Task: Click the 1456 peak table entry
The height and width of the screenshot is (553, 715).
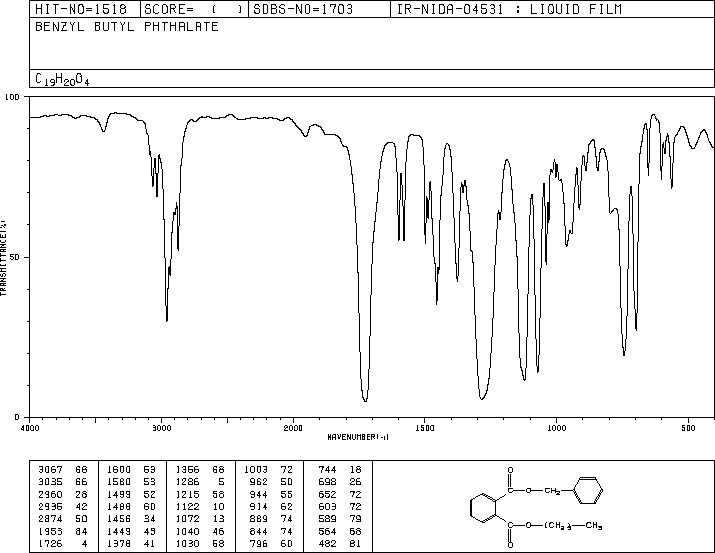Action: click(131, 519)
